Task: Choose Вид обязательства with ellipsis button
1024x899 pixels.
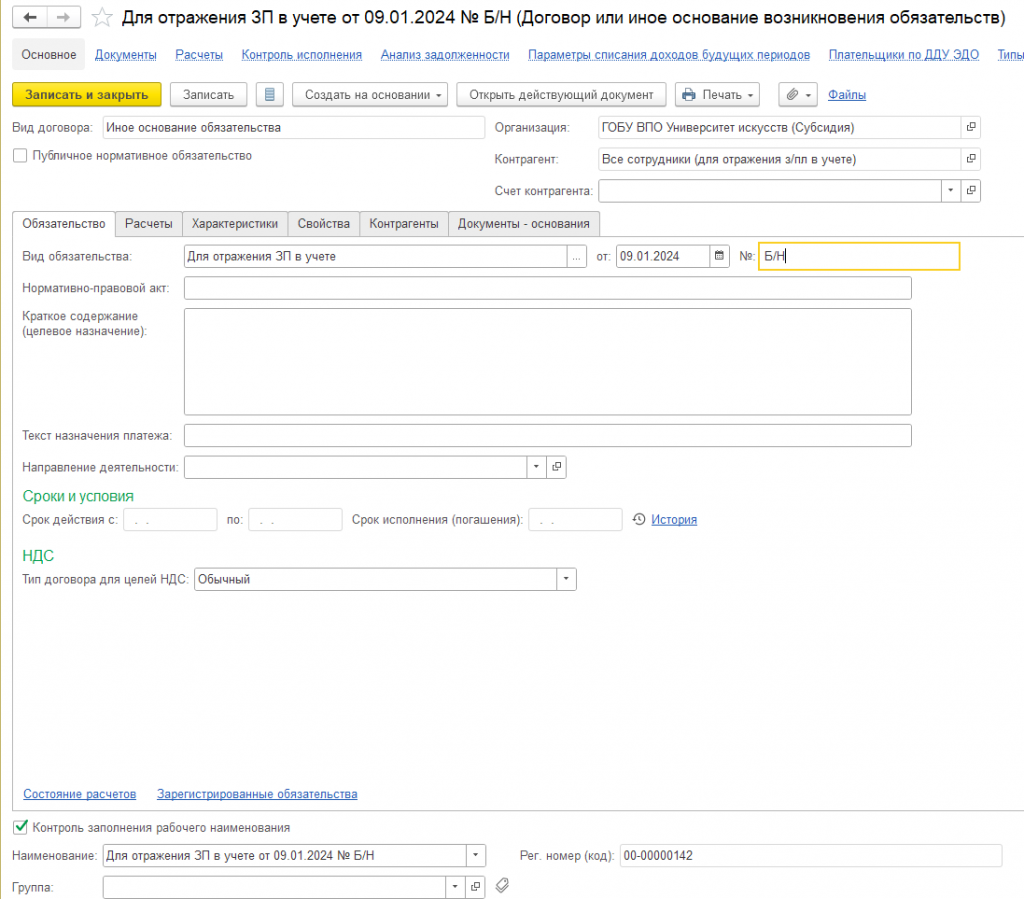Action: (x=576, y=257)
